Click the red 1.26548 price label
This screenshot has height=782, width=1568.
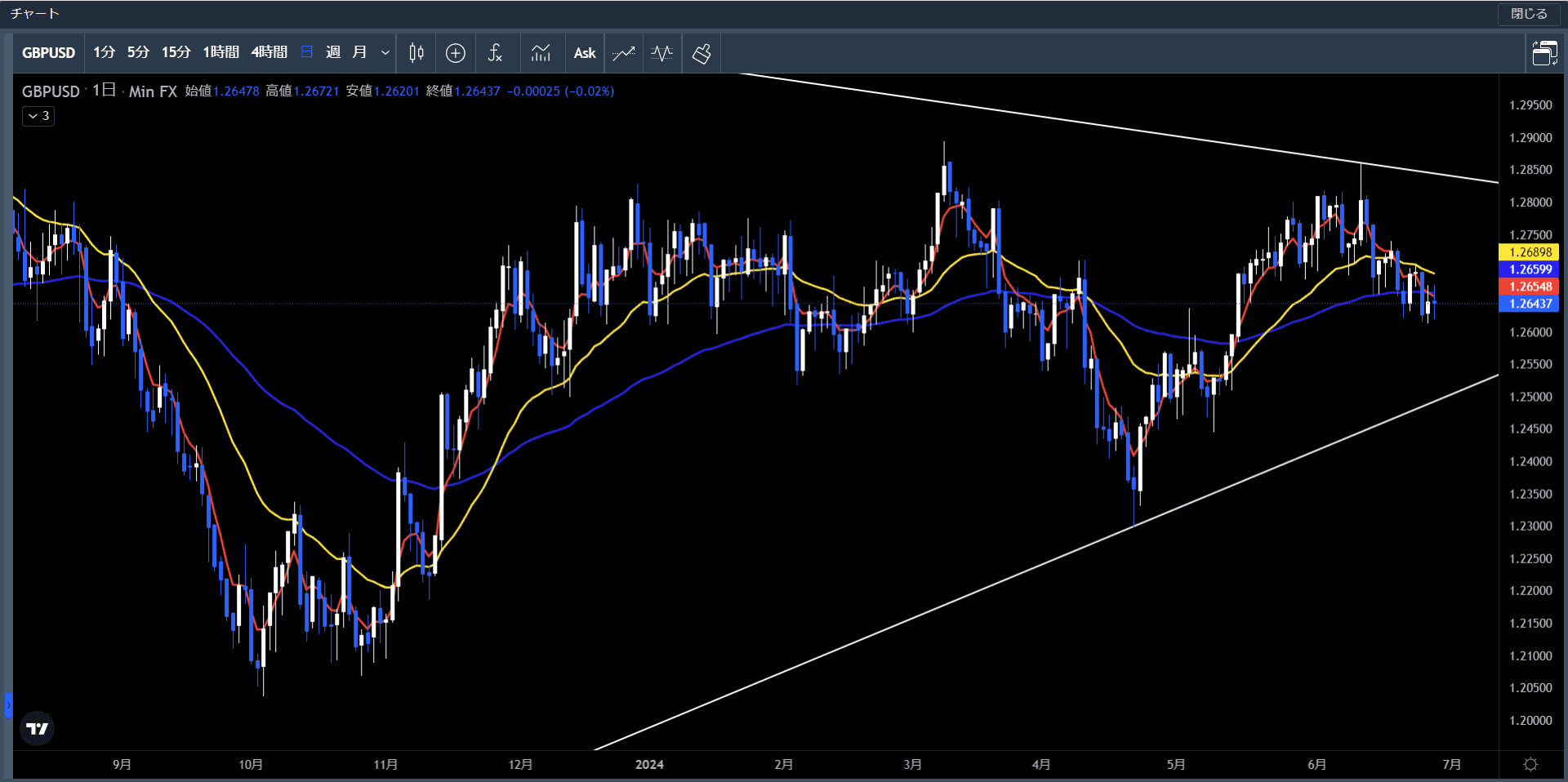[1530, 287]
